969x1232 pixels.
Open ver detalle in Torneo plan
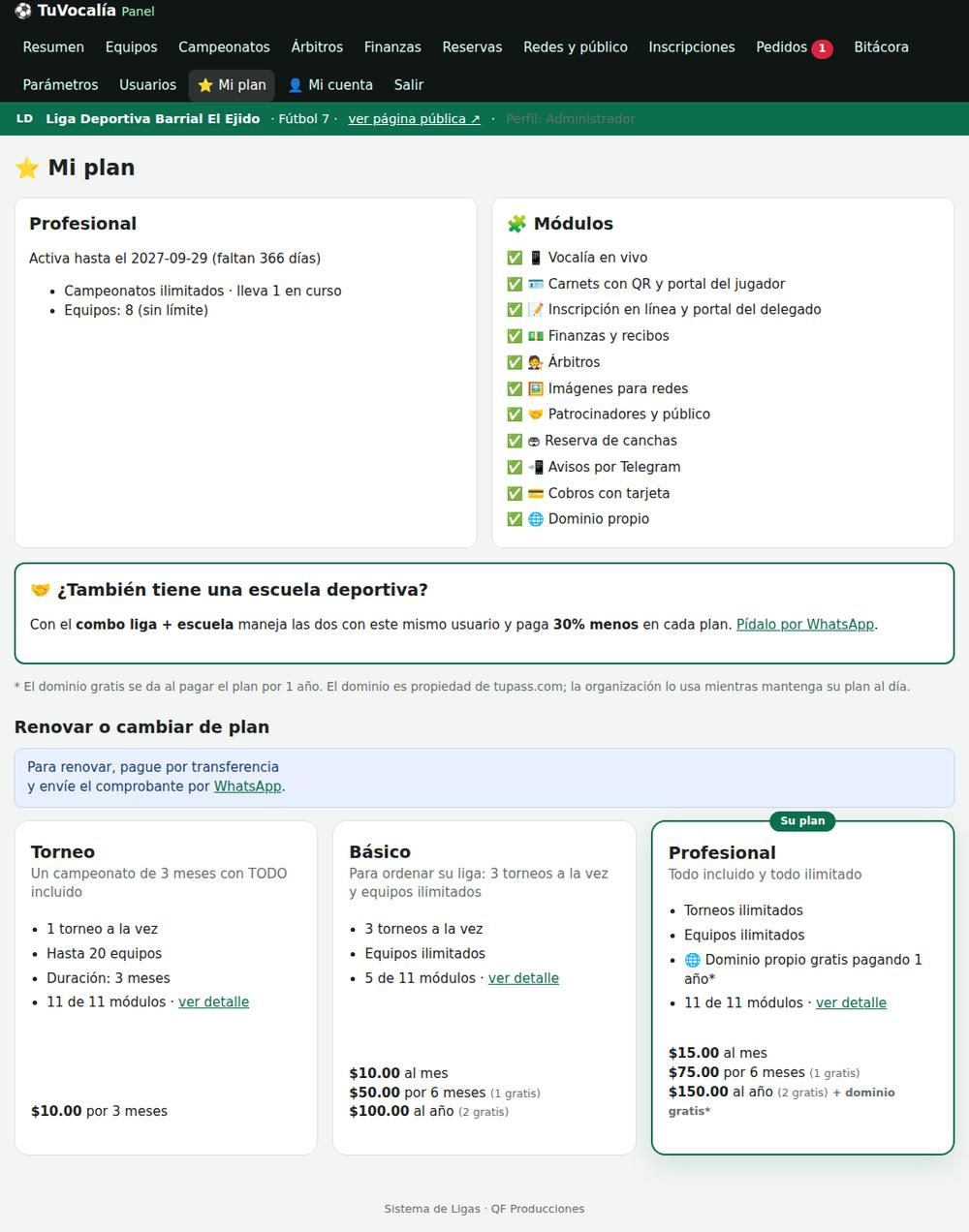coord(213,1002)
